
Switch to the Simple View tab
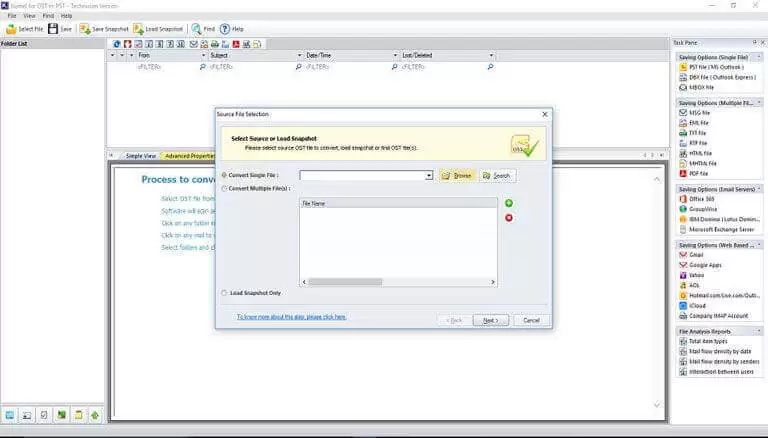click(139, 156)
